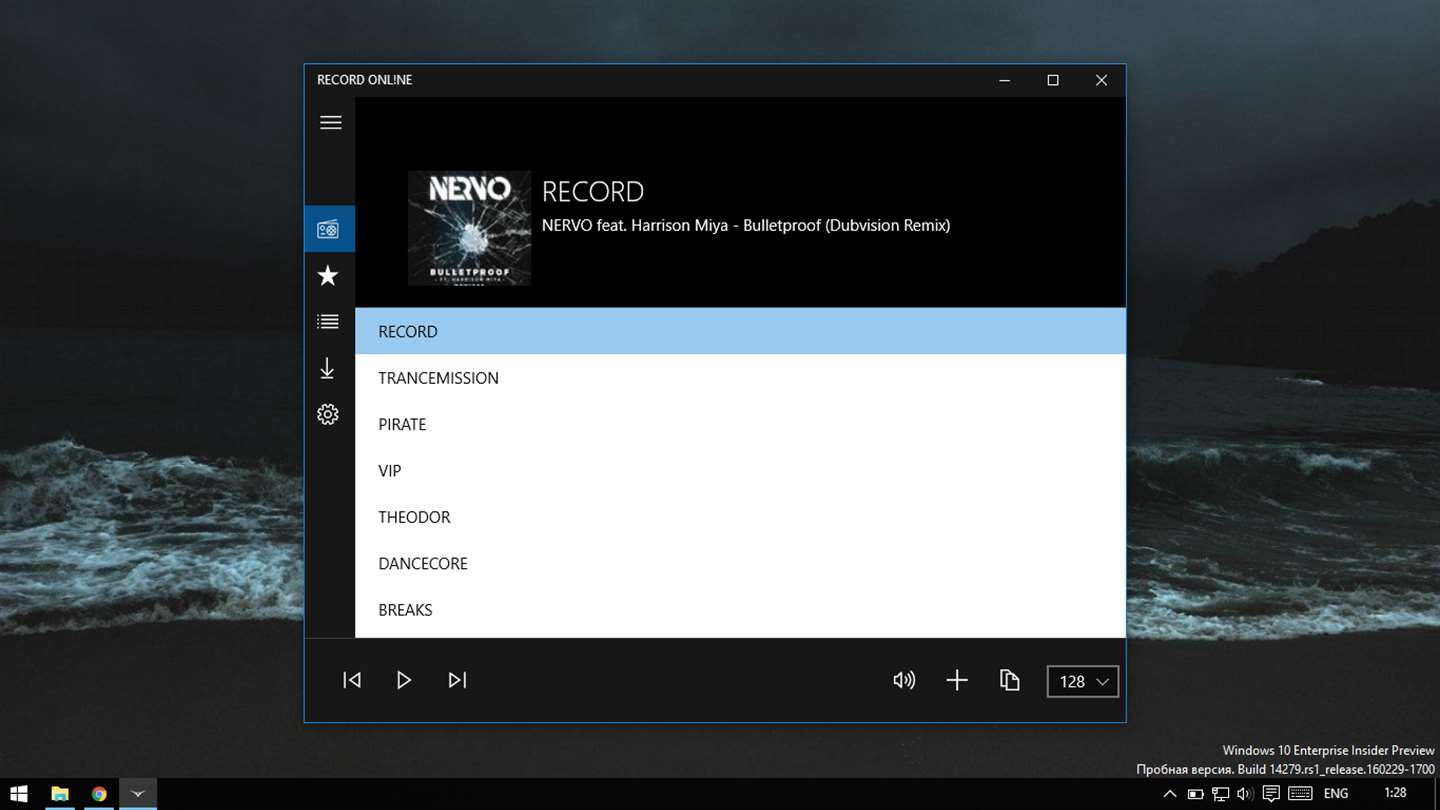Open the Action Center notifications icon

1271,794
